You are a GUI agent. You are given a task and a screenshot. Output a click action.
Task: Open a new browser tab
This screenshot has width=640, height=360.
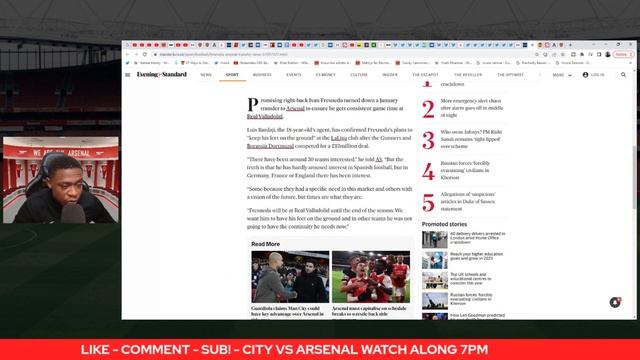pos(571,45)
